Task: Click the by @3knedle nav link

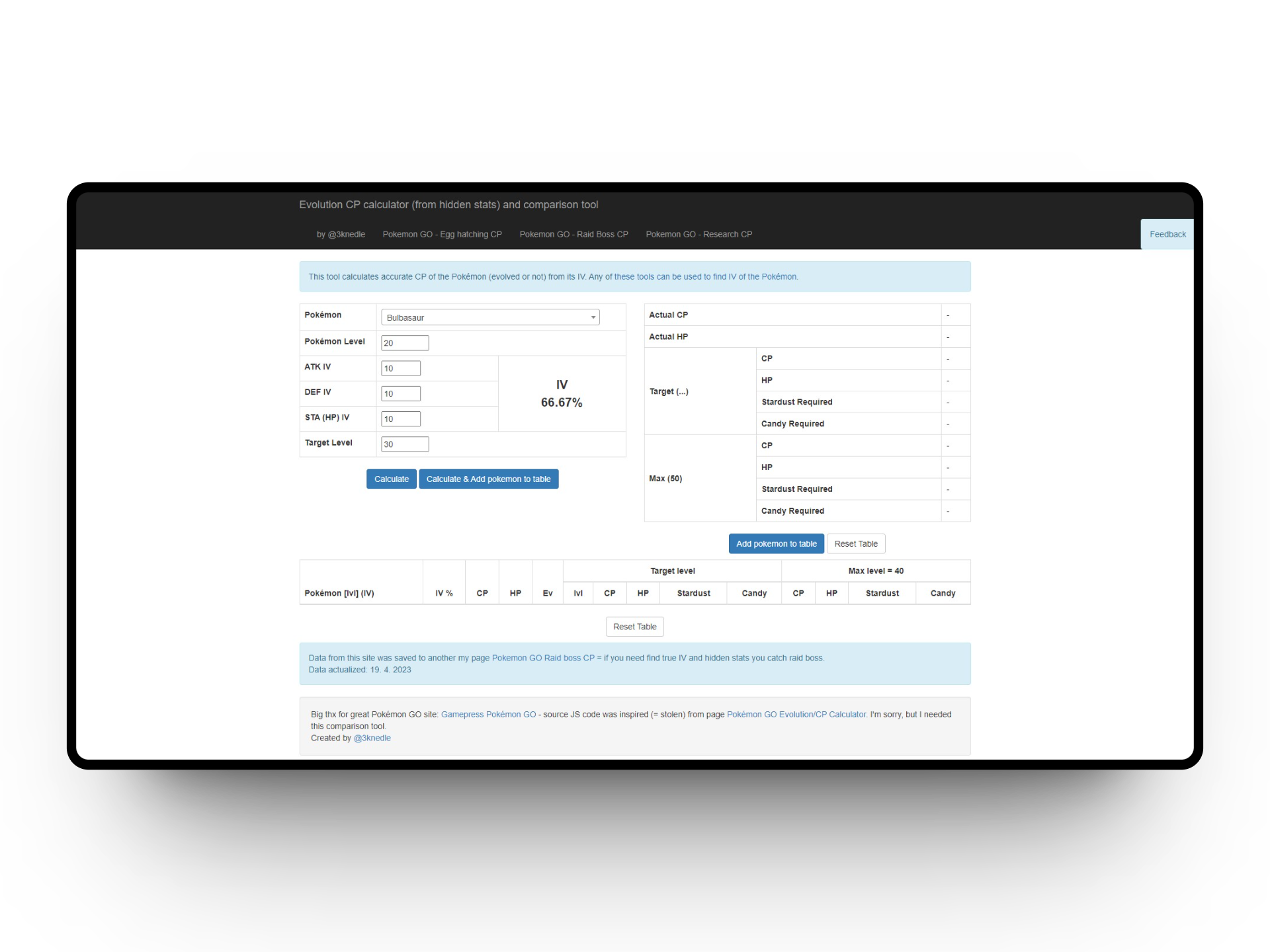Action: (x=341, y=234)
